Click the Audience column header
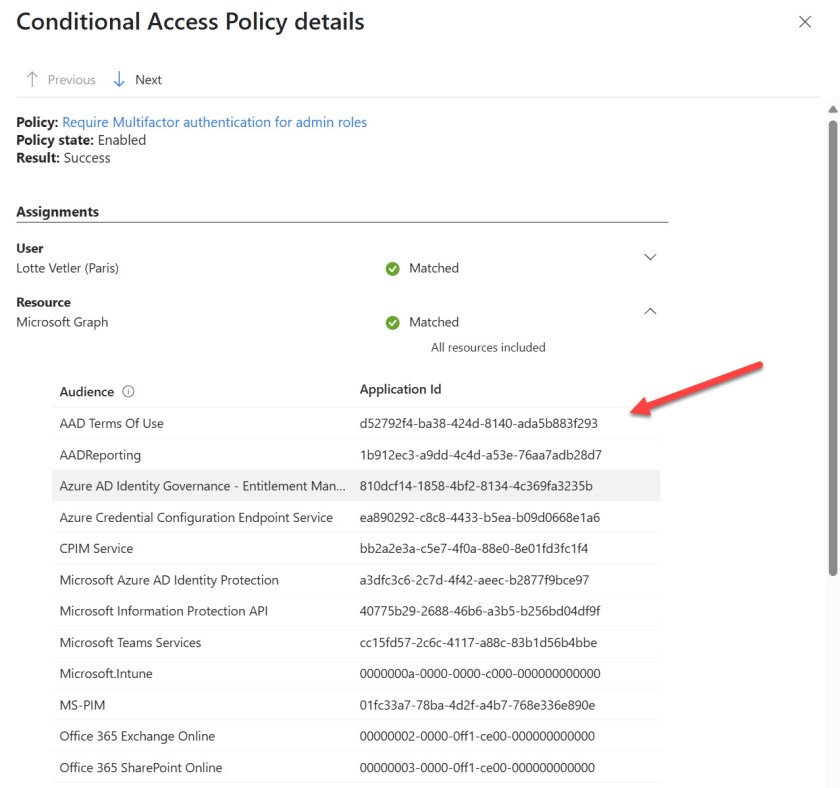Image resolution: width=840 pixels, height=788 pixels. pyautogui.click(x=87, y=392)
